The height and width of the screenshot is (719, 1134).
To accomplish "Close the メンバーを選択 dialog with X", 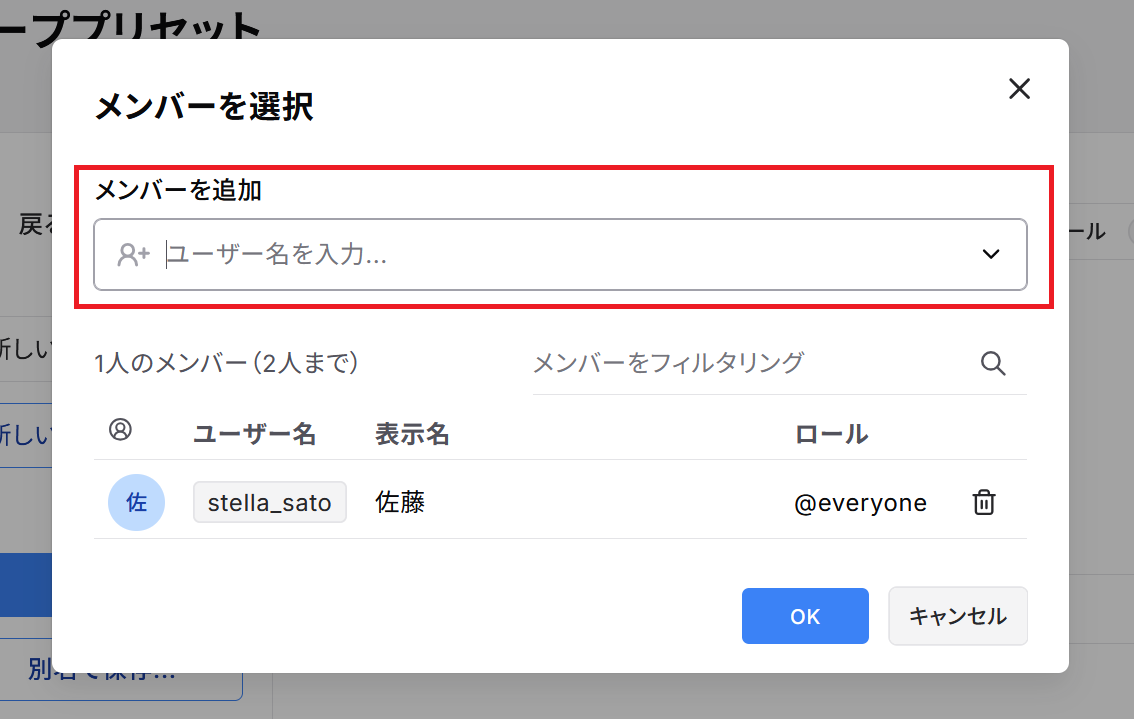I will pos(1019,89).
